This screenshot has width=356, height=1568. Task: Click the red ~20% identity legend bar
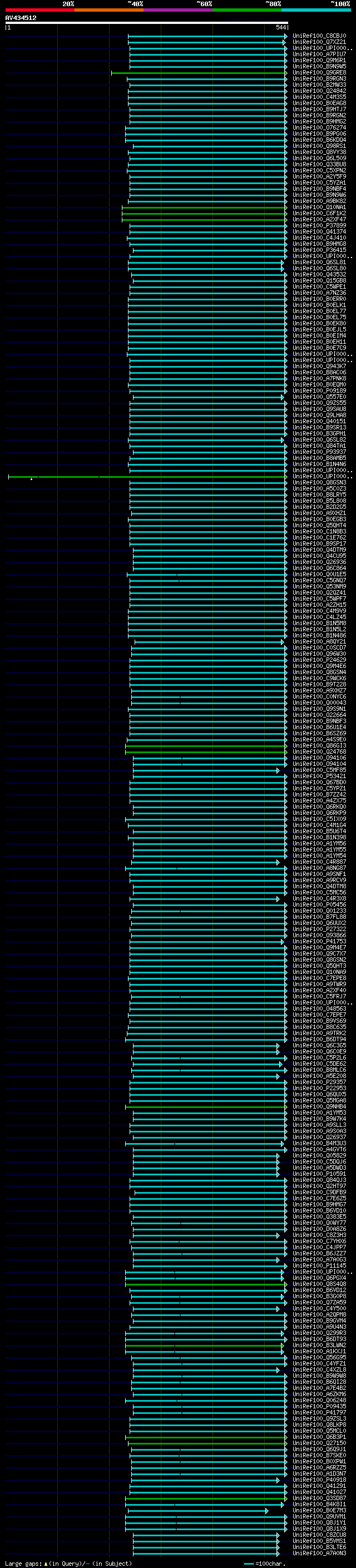39,11
